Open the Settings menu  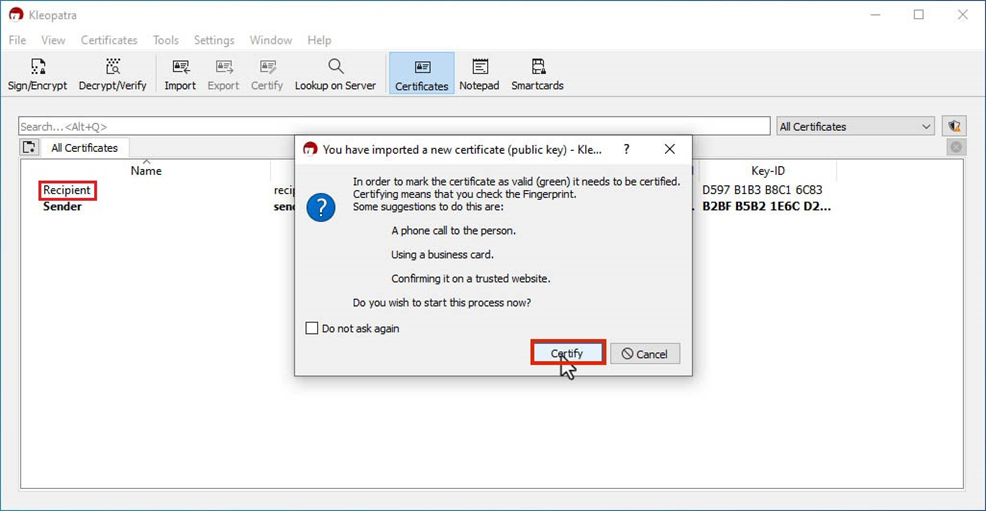pos(214,40)
